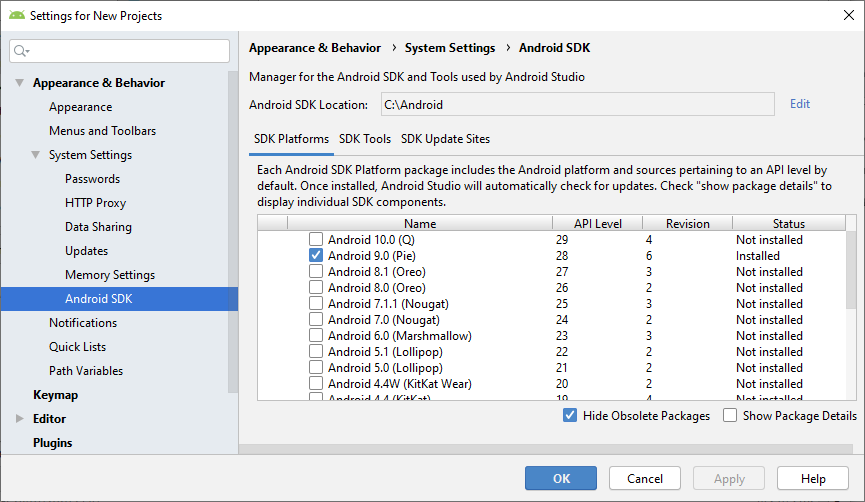Sort by the Name column header

click(420, 223)
